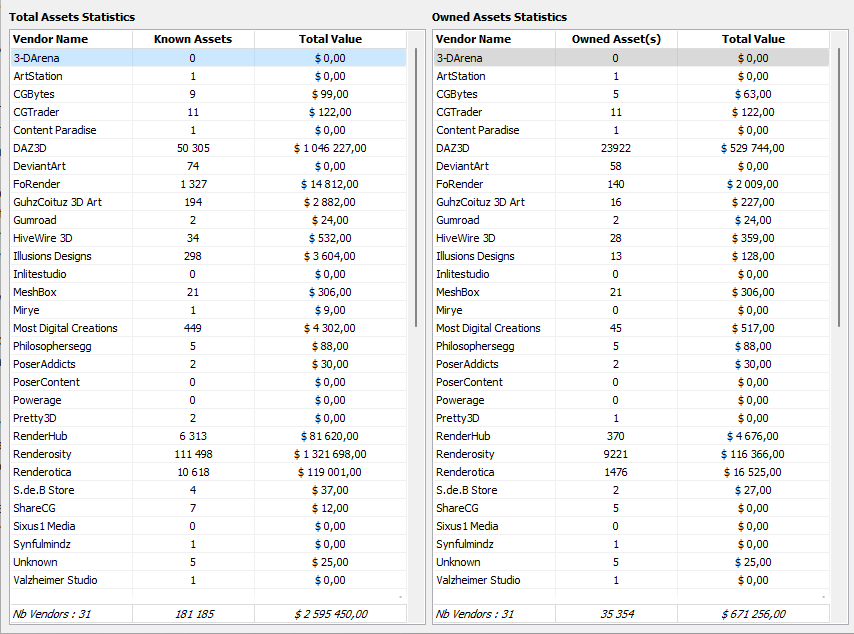Click Owned Assets table vertical scrollbar
This screenshot has width=854, height=634.
839,188
